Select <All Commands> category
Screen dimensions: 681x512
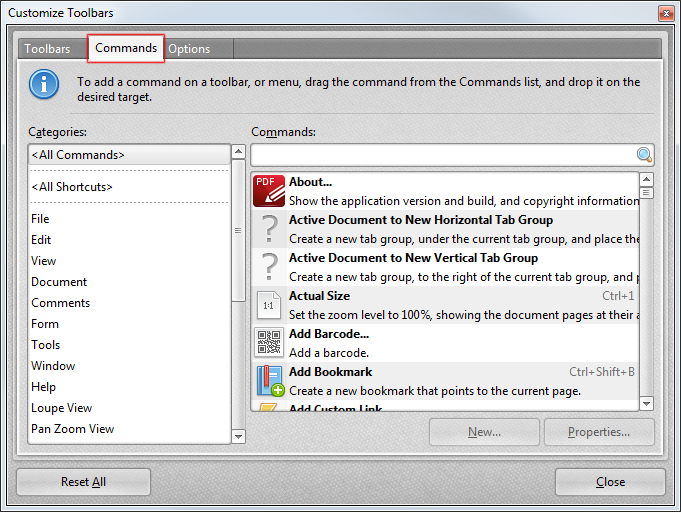(x=129, y=155)
